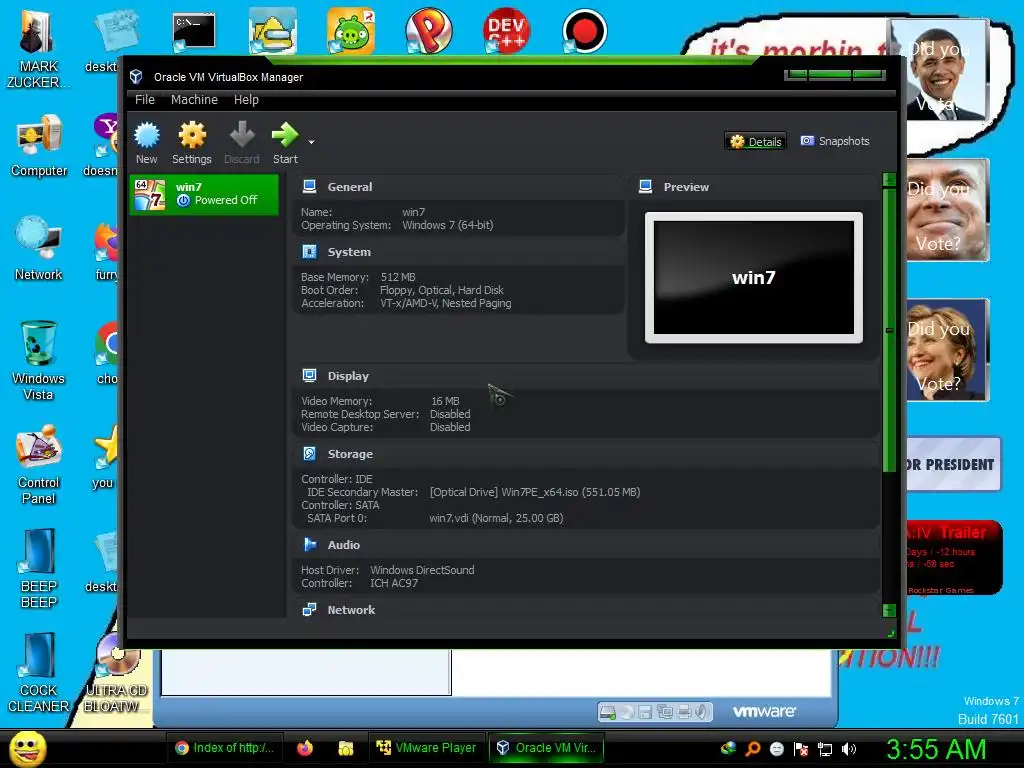Image resolution: width=1024 pixels, height=768 pixels.
Task: Open the File menu in VirtualBox
Action: tap(145, 99)
